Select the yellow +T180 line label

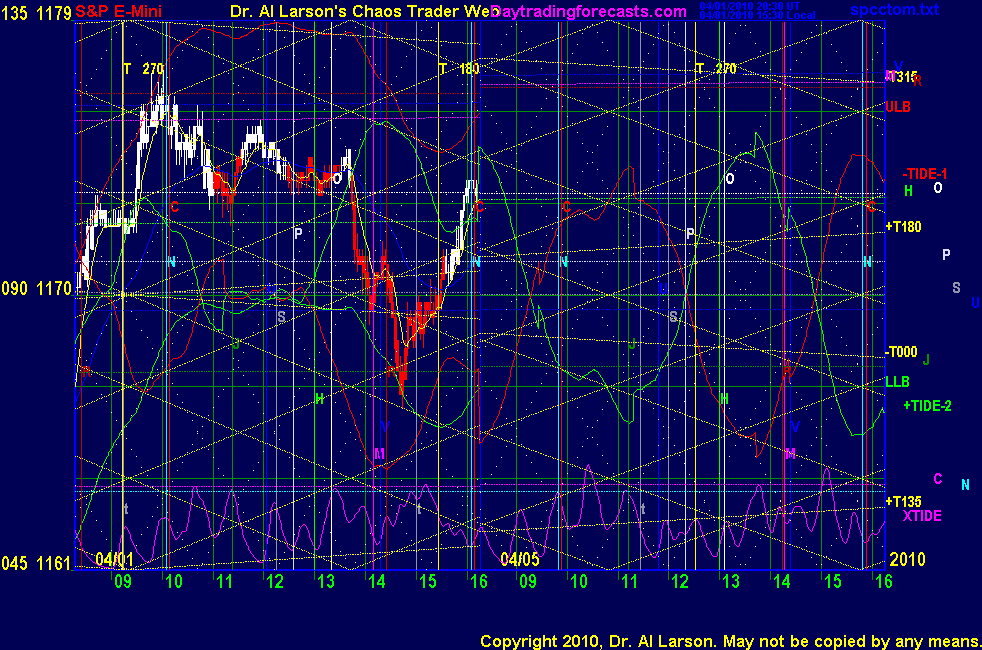[x=903, y=227]
